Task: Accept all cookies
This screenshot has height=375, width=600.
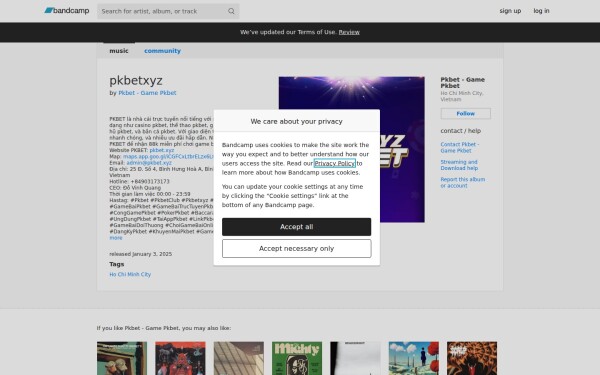Action: tap(297, 227)
